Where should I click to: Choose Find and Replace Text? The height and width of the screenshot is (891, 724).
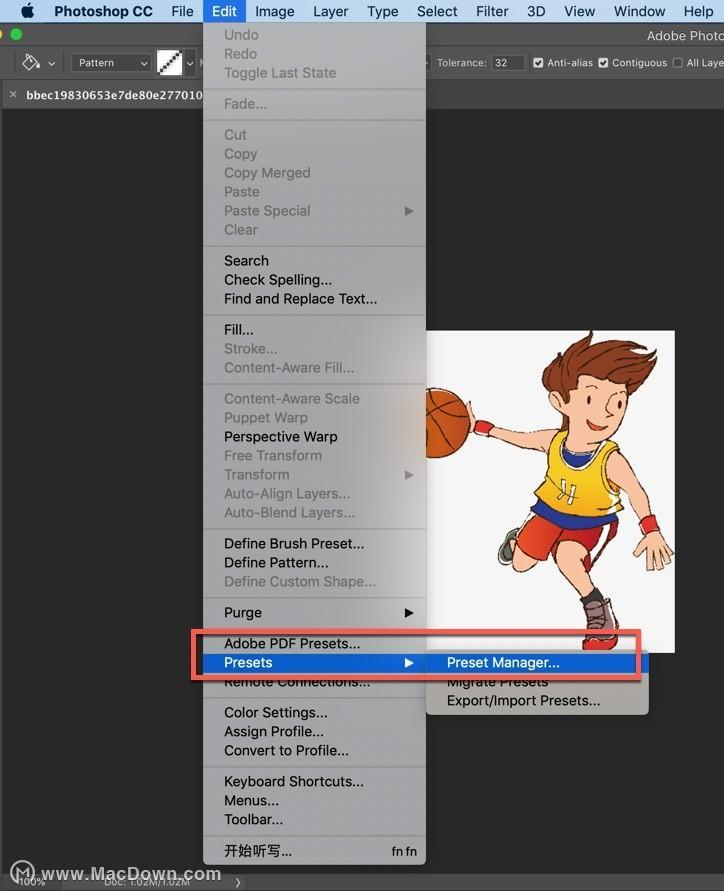click(314, 299)
